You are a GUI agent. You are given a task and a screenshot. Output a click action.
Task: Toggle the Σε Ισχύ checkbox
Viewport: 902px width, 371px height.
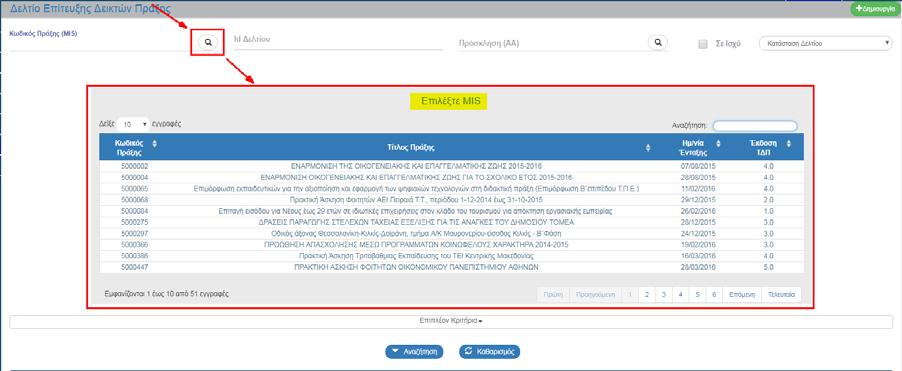click(702, 44)
